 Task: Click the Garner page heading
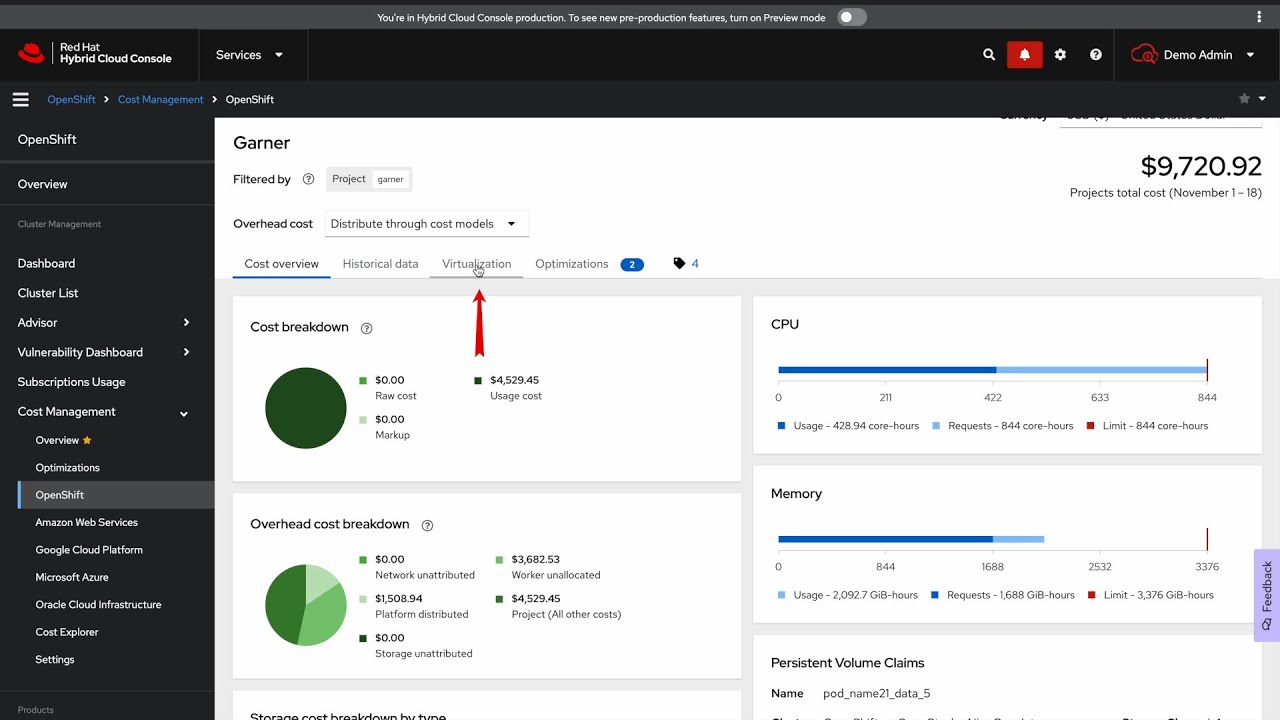(262, 143)
